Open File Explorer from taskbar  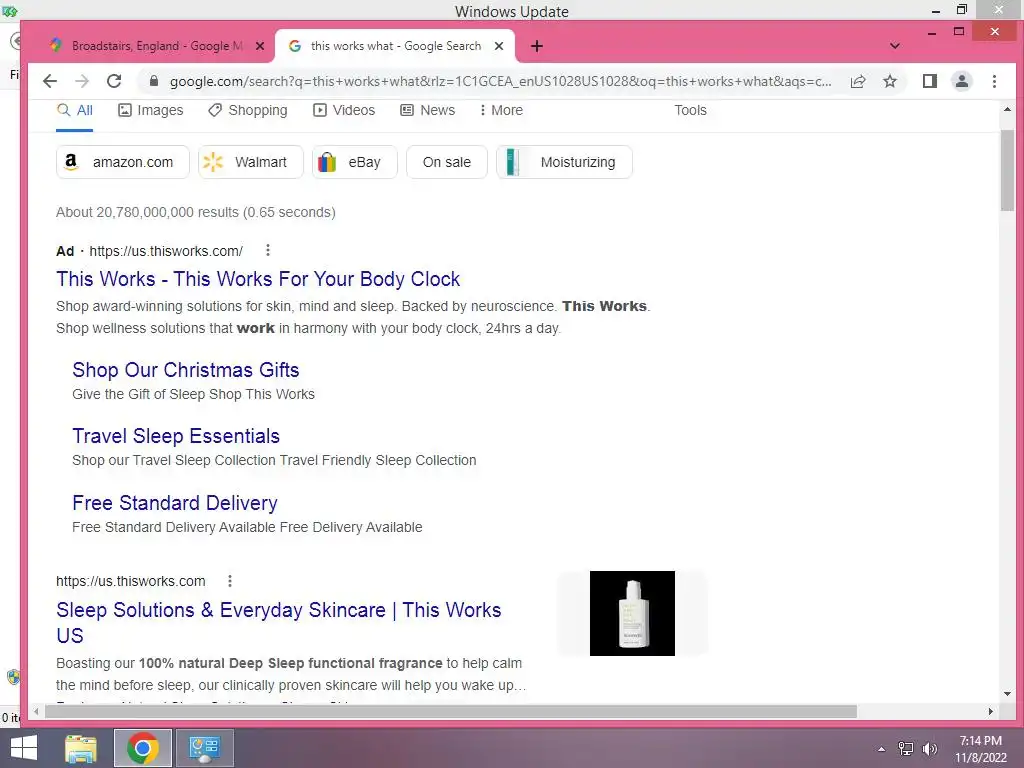click(x=81, y=748)
